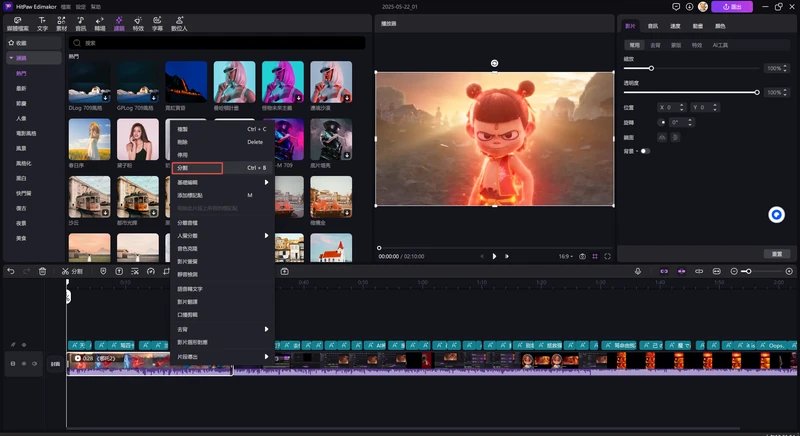Click the 封面 cover button beside video track
Screen dimensions: 800x436
point(55,364)
